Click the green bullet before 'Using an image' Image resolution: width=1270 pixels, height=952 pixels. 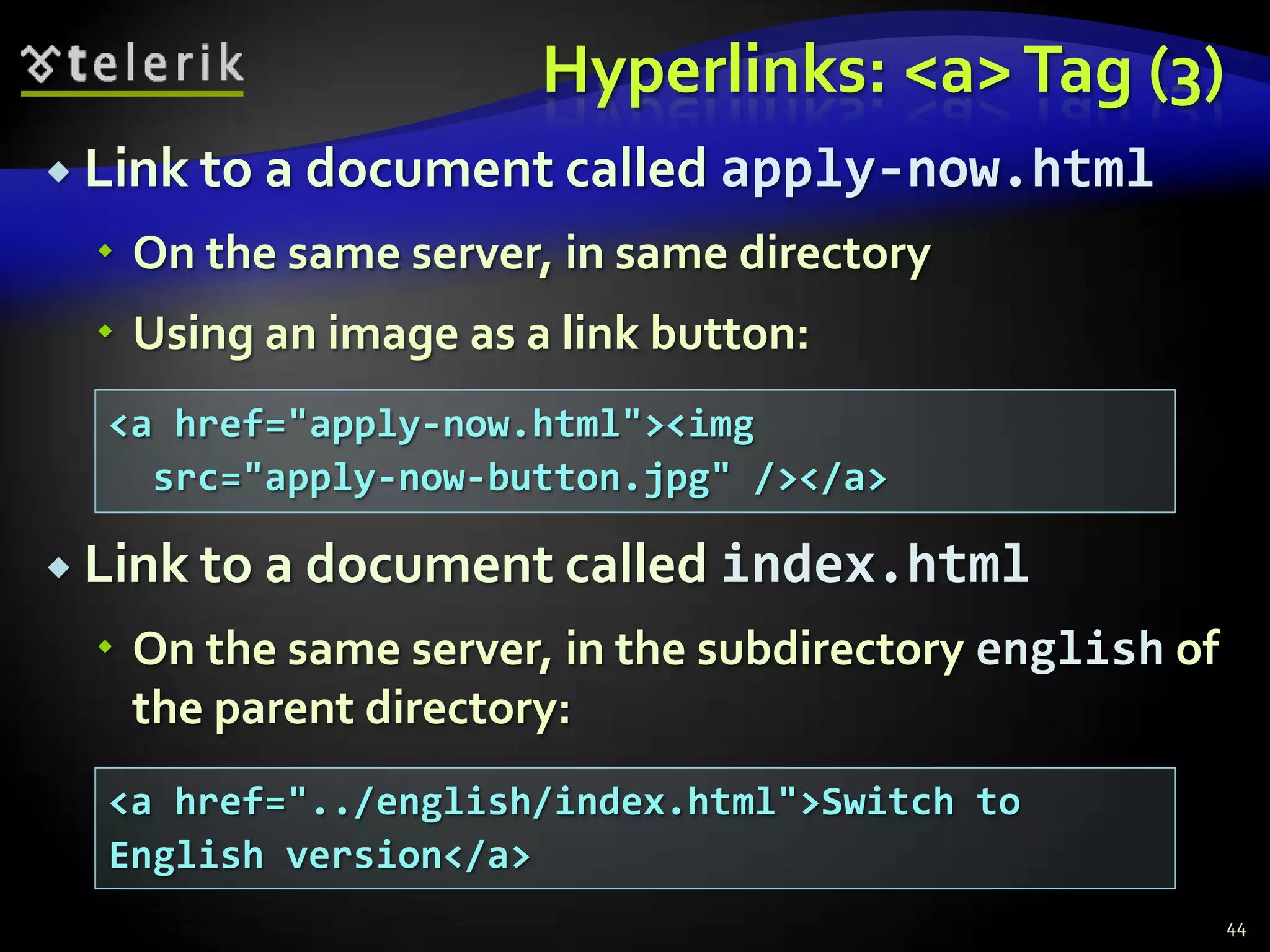(106, 331)
